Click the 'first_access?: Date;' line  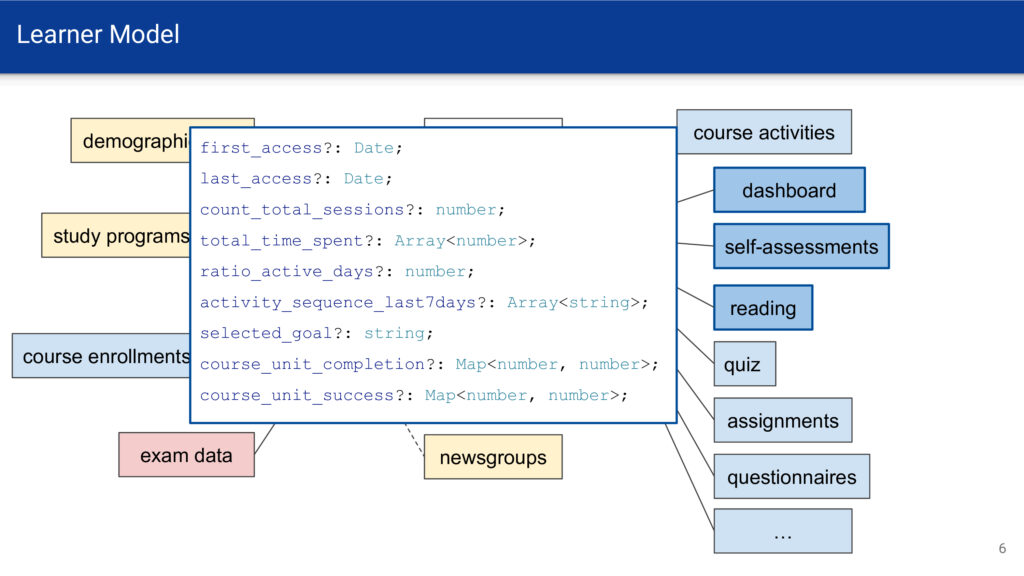301,148
